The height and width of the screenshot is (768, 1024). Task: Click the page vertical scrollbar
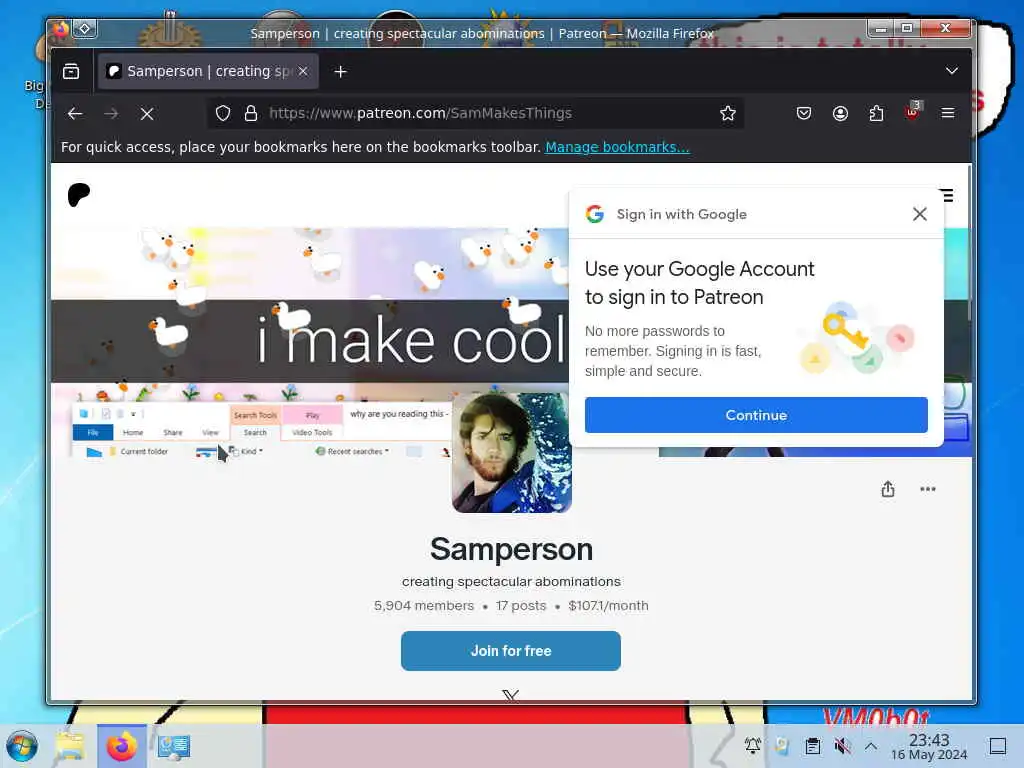tap(969, 243)
